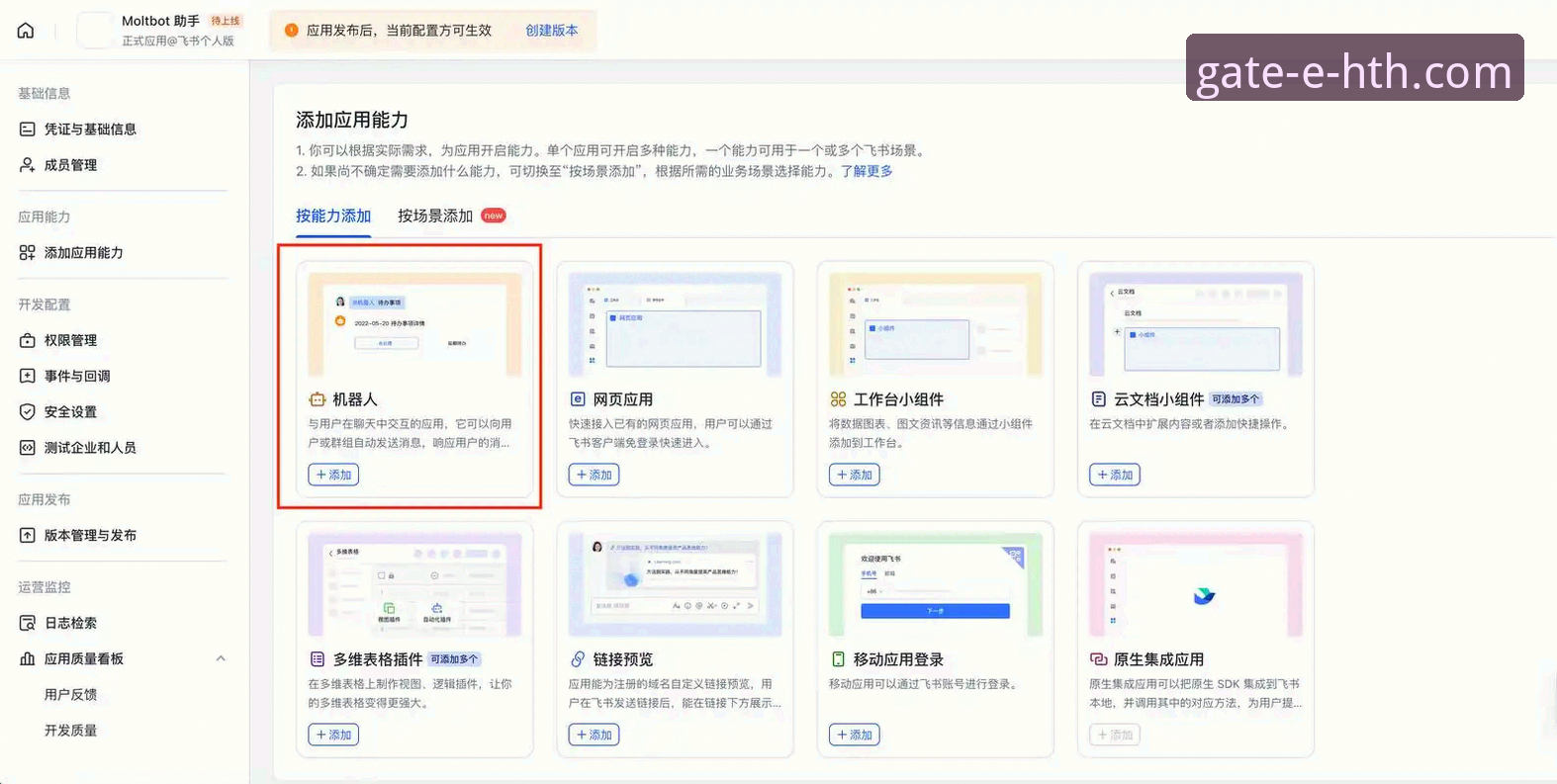Add the 链接预览 capability
Viewport: 1557px width, 784px height.
click(594, 735)
